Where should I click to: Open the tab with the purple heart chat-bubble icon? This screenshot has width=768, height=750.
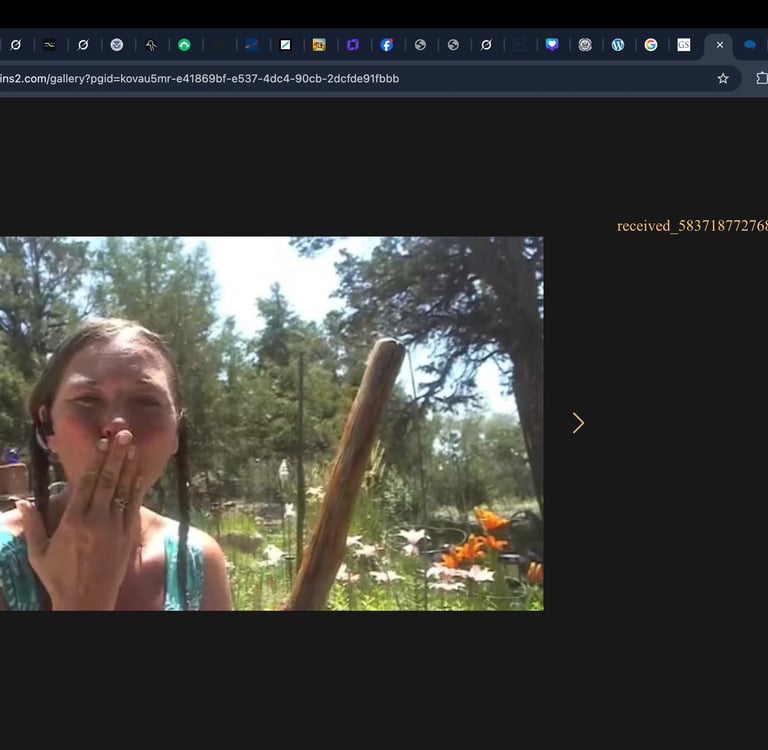(552, 45)
